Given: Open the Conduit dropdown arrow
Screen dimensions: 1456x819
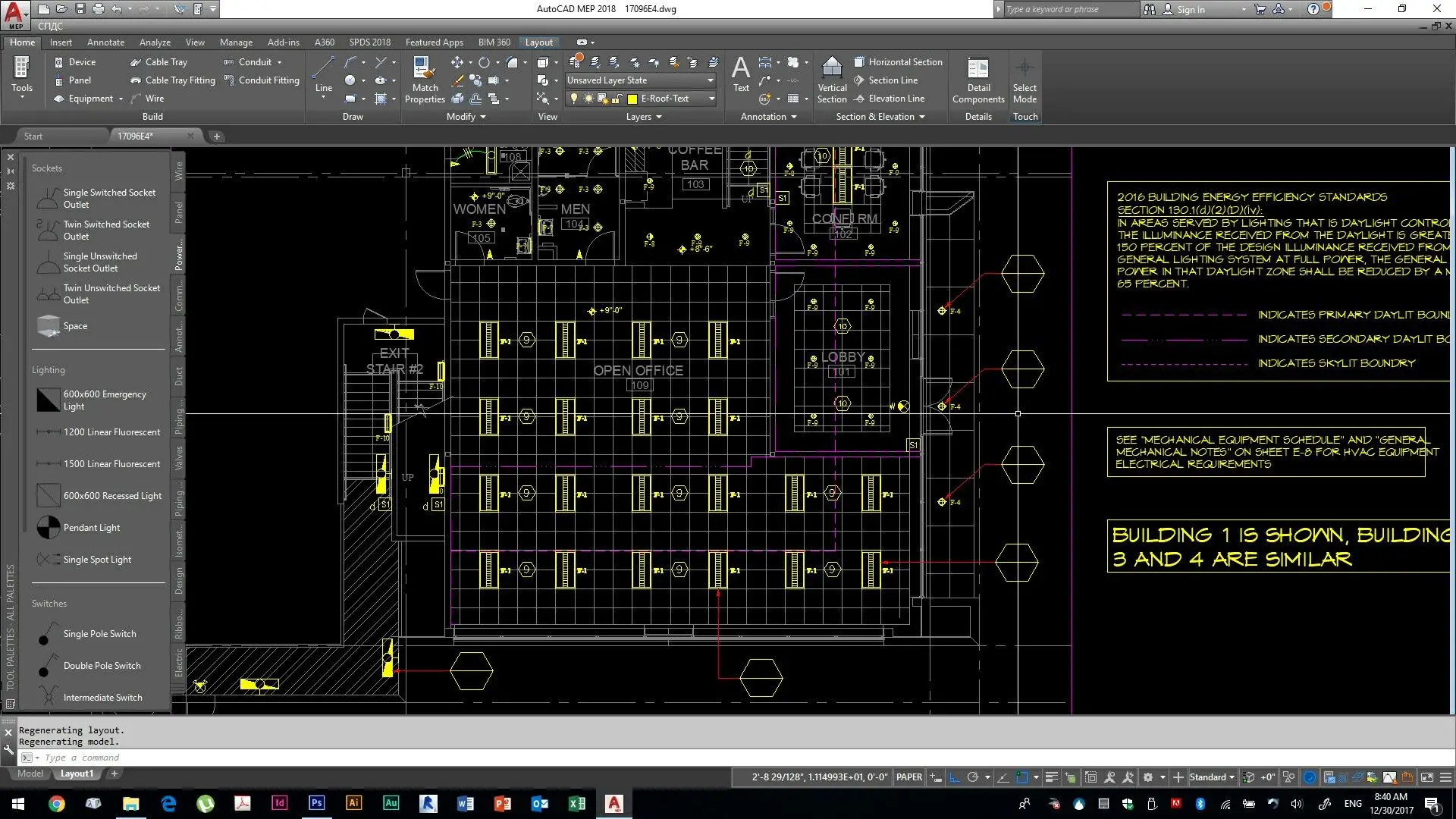Looking at the screenshot, I should (x=279, y=62).
